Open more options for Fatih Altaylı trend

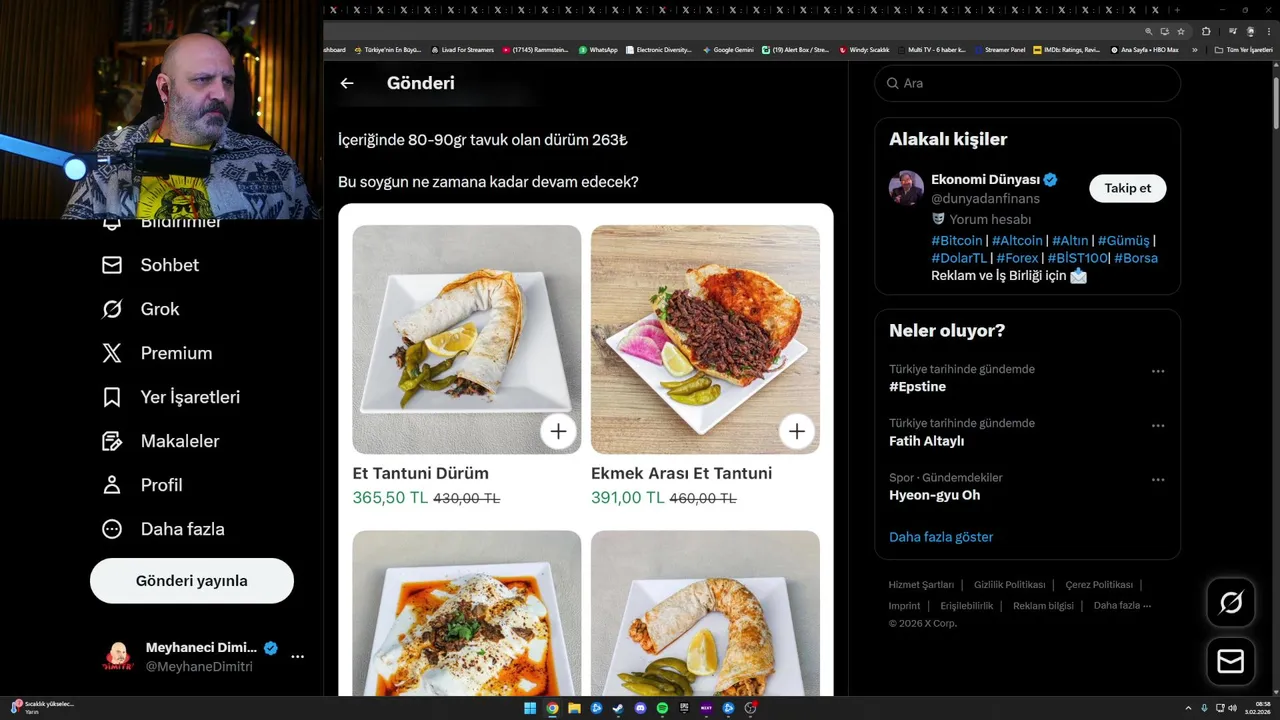1158,425
